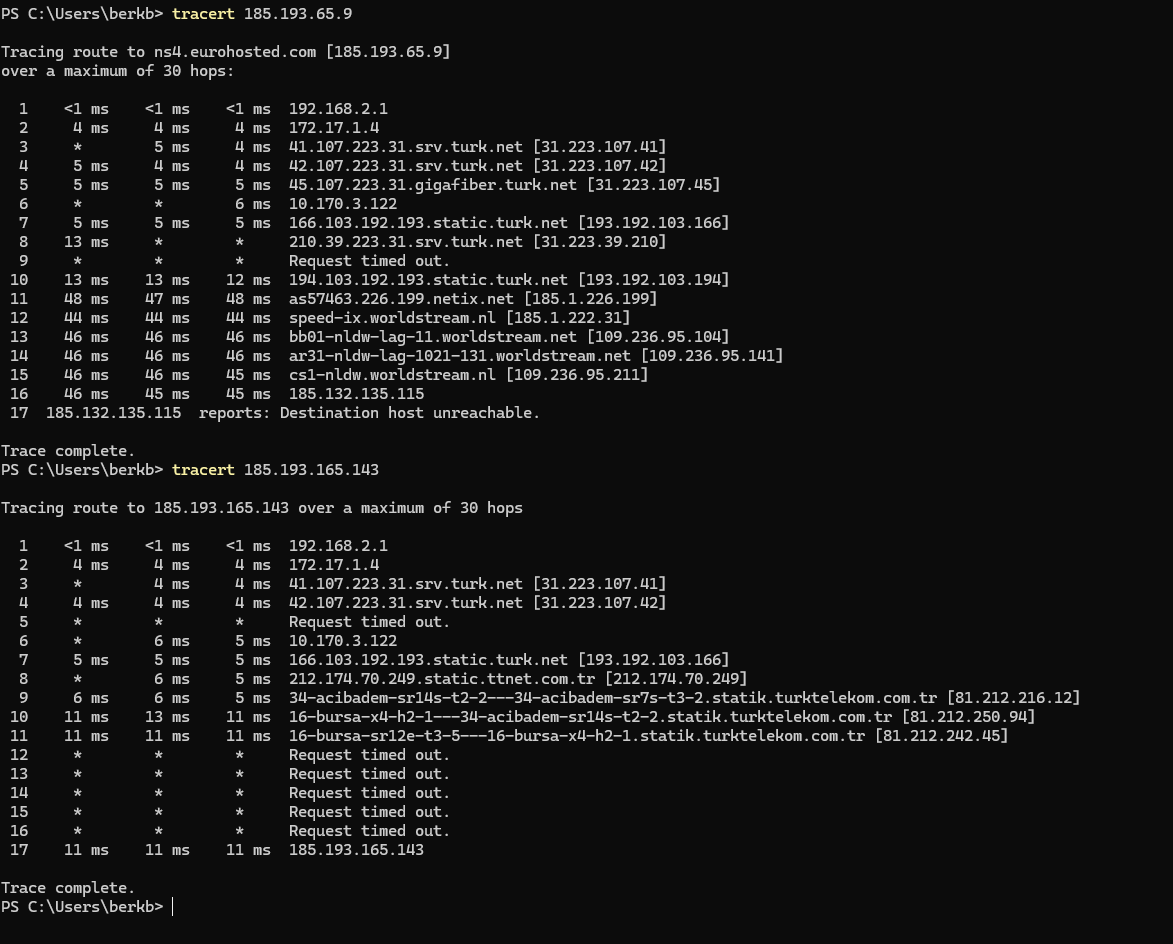Click the '12 ms' latency value
The image size is (1173, 944).
pyautogui.click(x=248, y=280)
